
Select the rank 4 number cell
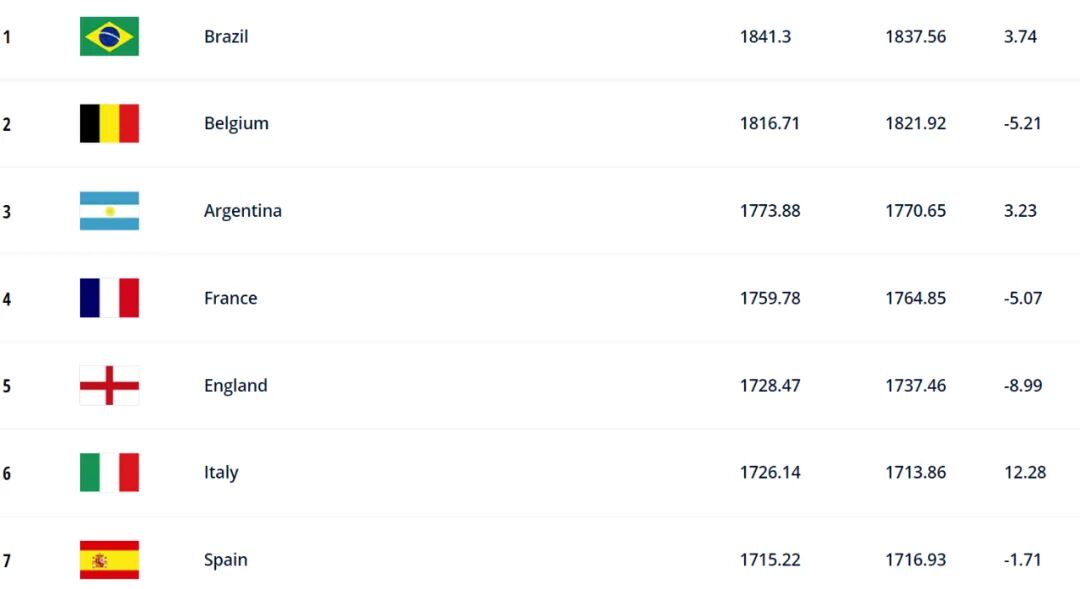[x=7, y=299]
